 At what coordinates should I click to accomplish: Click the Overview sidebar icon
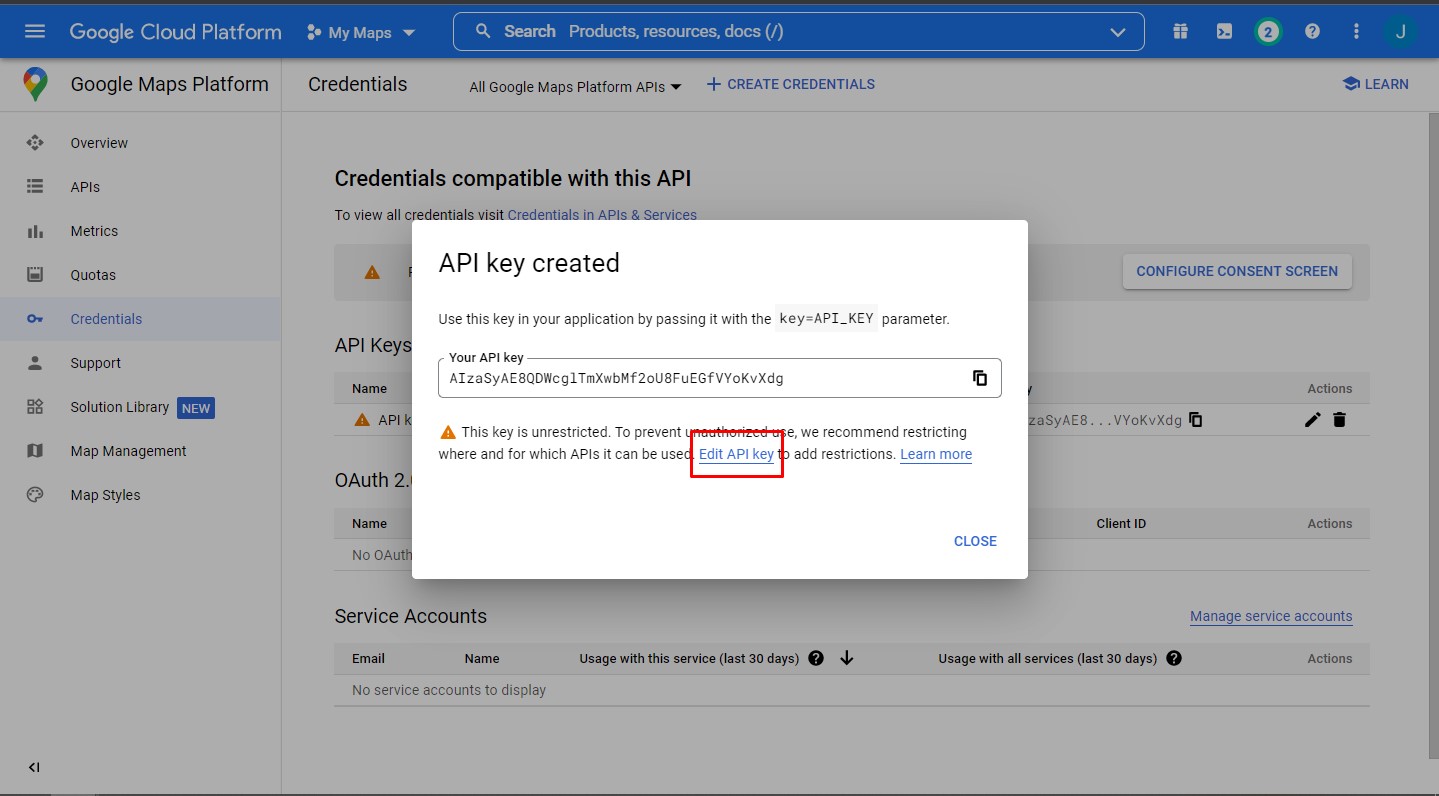[35, 143]
